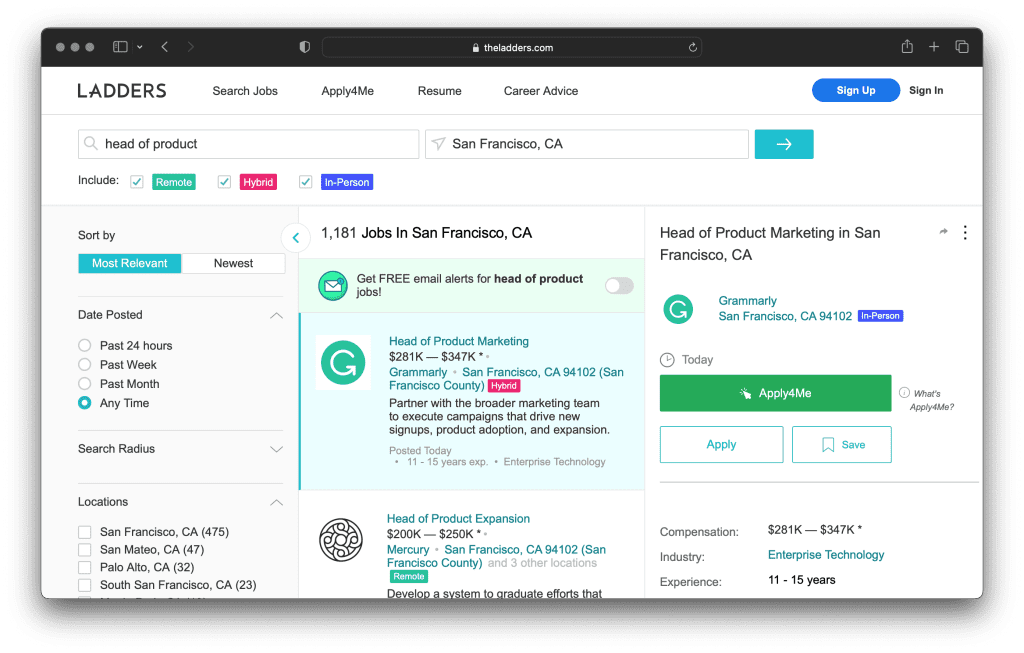The height and width of the screenshot is (653, 1024).
Task: Open the Apply4Me menu item
Action: click(347, 91)
